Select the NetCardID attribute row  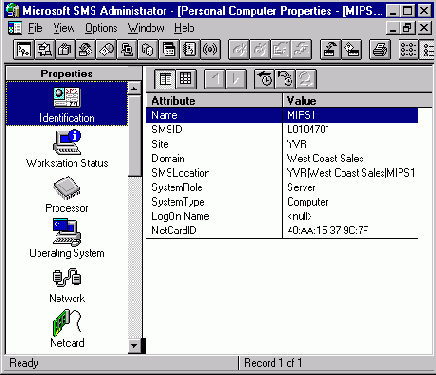282,230
